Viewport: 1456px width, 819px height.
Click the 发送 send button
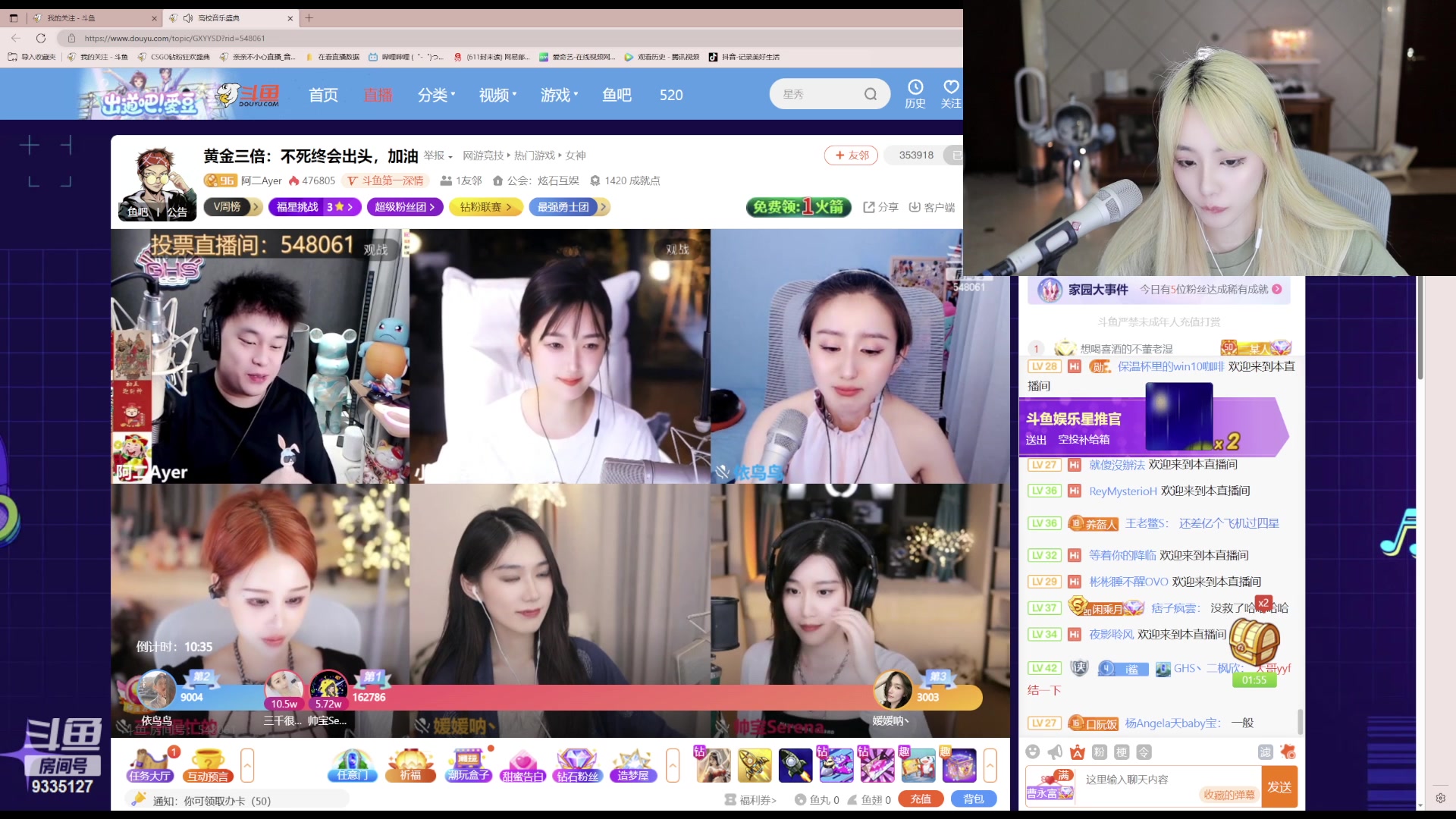[x=1279, y=787]
